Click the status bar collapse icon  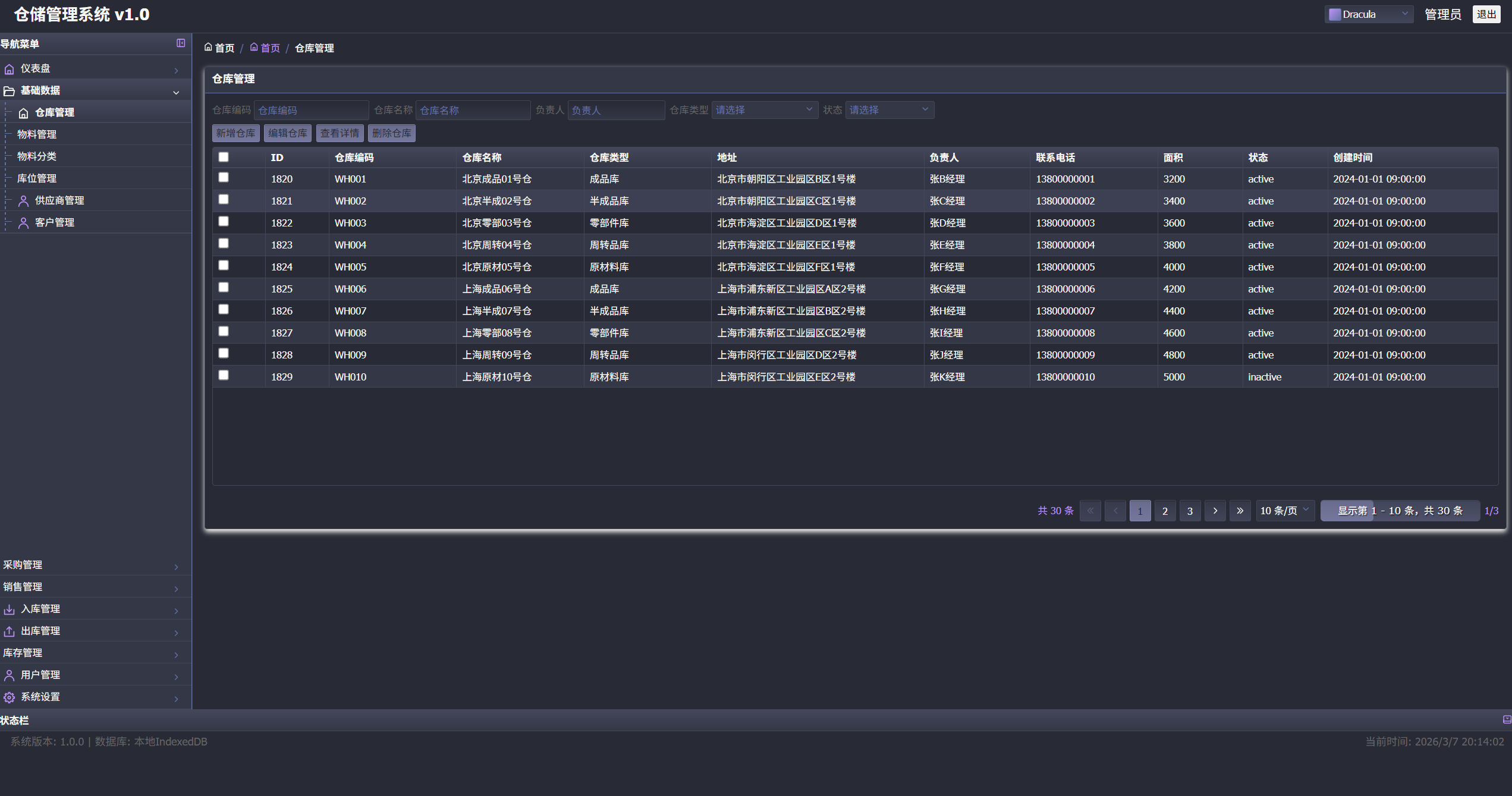pos(1506,719)
